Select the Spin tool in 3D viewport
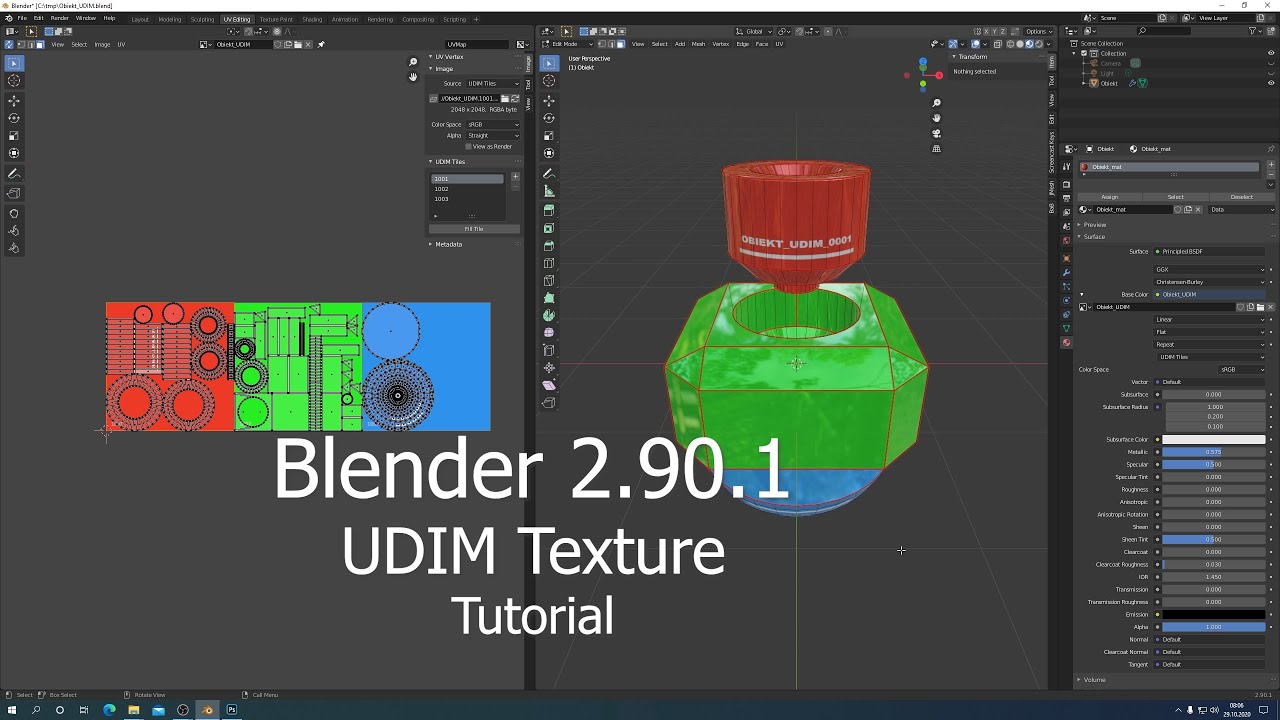The image size is (1280, 720). (549, 316)
